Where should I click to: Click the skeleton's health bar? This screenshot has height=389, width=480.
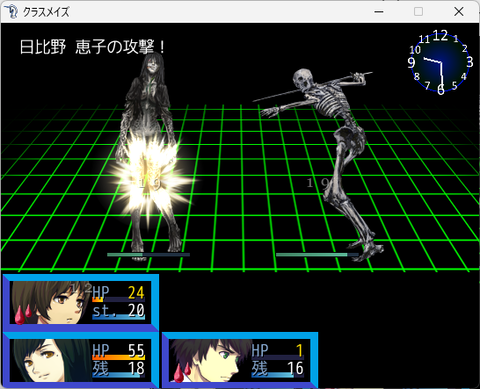(x=317, y=255)
